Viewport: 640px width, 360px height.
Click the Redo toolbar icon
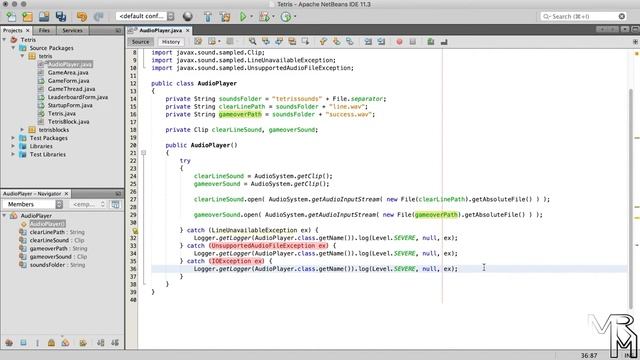pyautogui.click(x=98, y=17)
